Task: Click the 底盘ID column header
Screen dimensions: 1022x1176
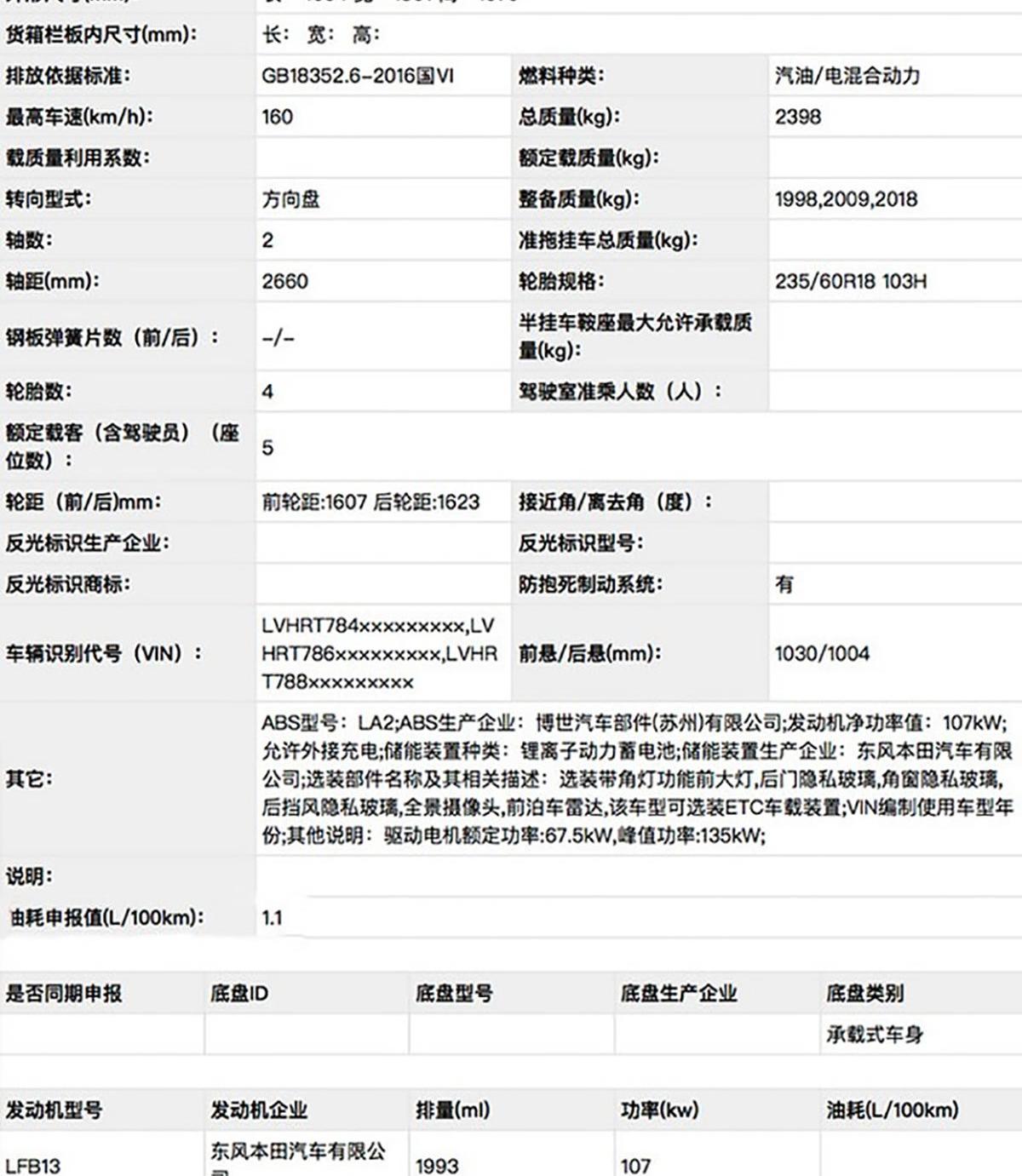Action: coord(239,994)
